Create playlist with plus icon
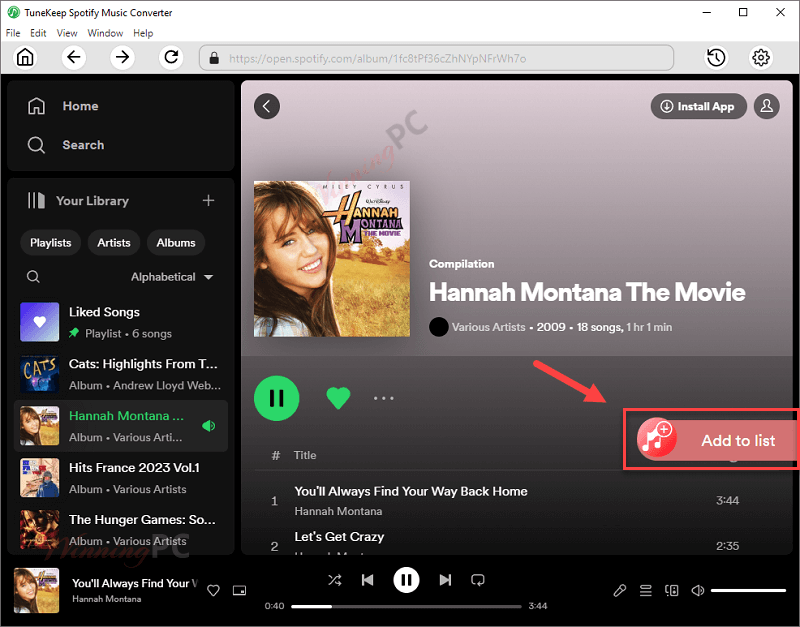The height and width of the screenshot is (627, 800). tap(208, 200)
